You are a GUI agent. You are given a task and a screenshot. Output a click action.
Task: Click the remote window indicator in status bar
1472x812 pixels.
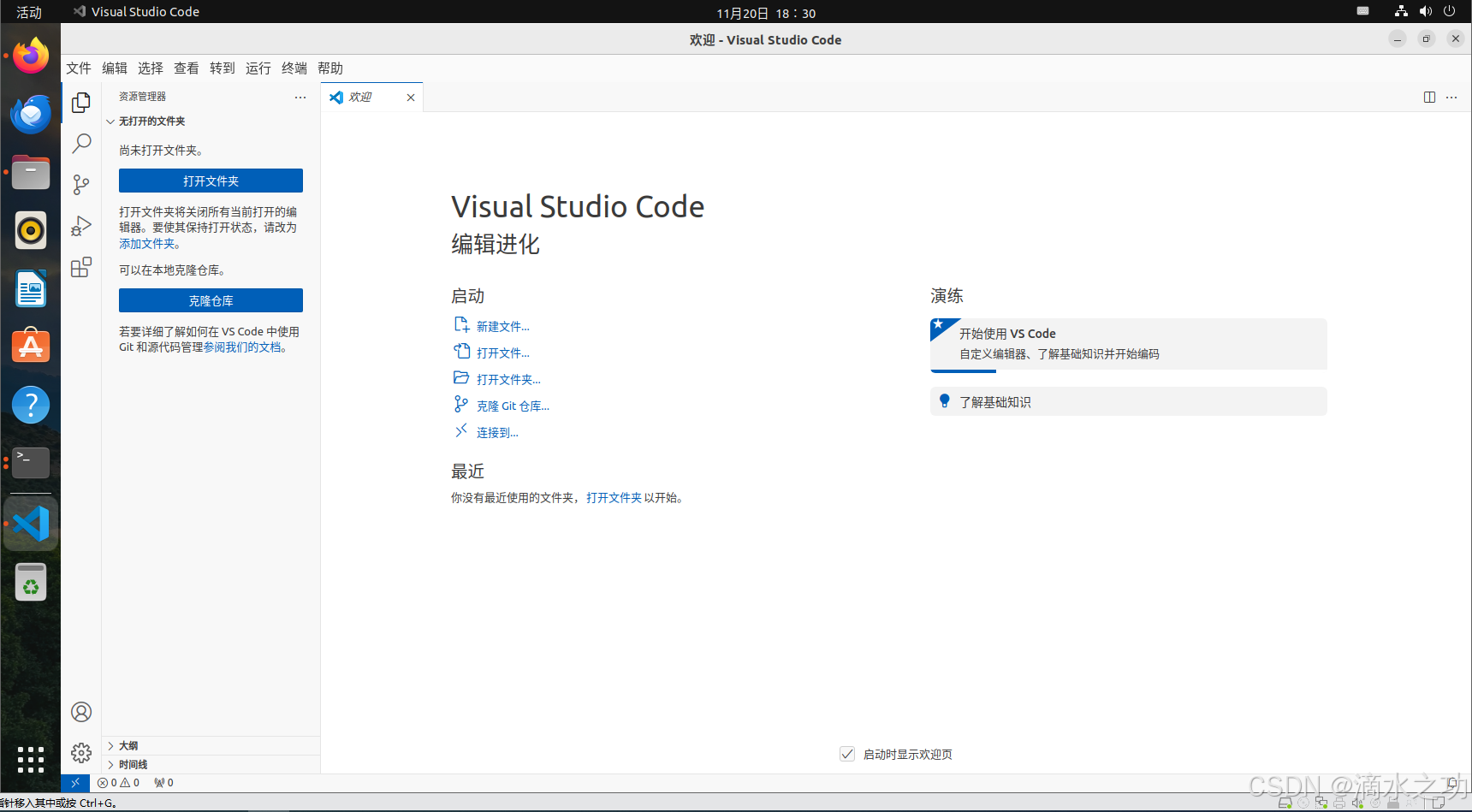[x=75, y=783]
